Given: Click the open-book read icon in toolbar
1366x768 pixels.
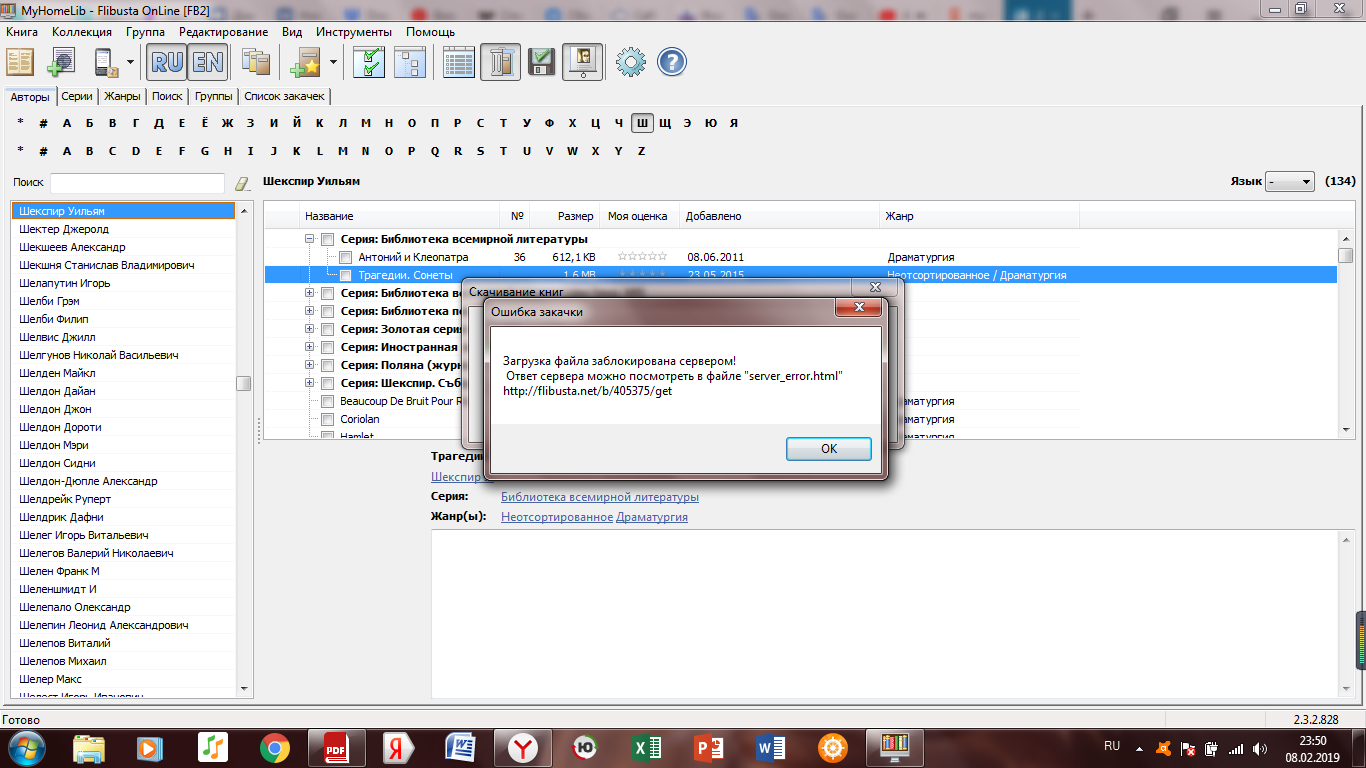Looking at the screenshot, I should tap(20, 62).
